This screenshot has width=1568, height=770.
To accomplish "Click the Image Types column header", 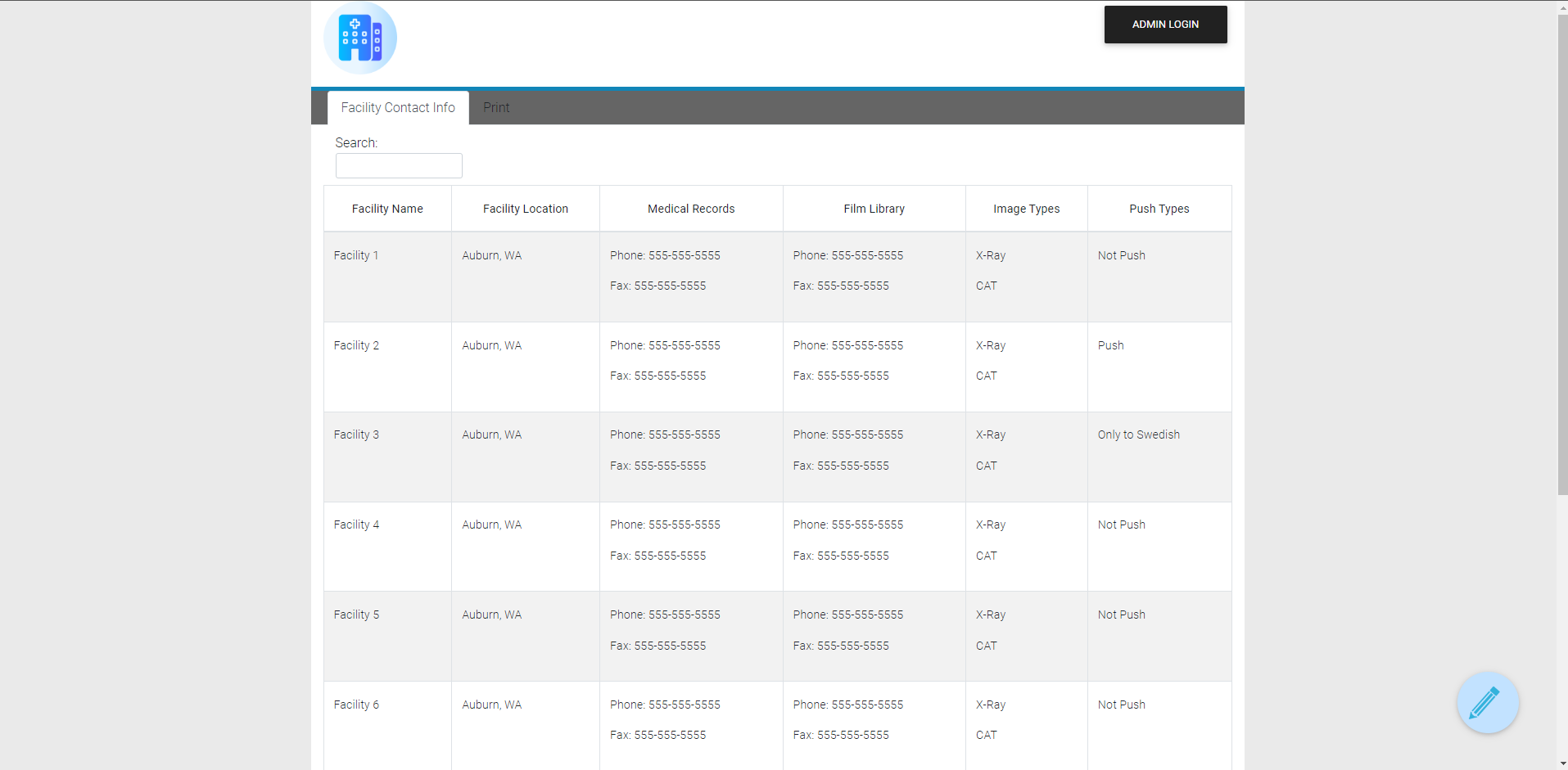I will pos(1026,209).
